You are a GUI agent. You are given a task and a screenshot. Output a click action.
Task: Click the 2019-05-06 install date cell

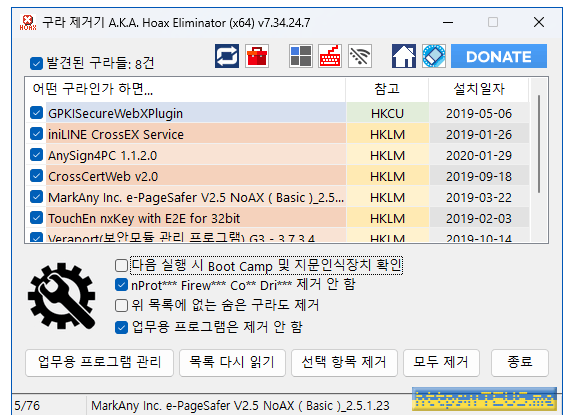tap(479, 114)
